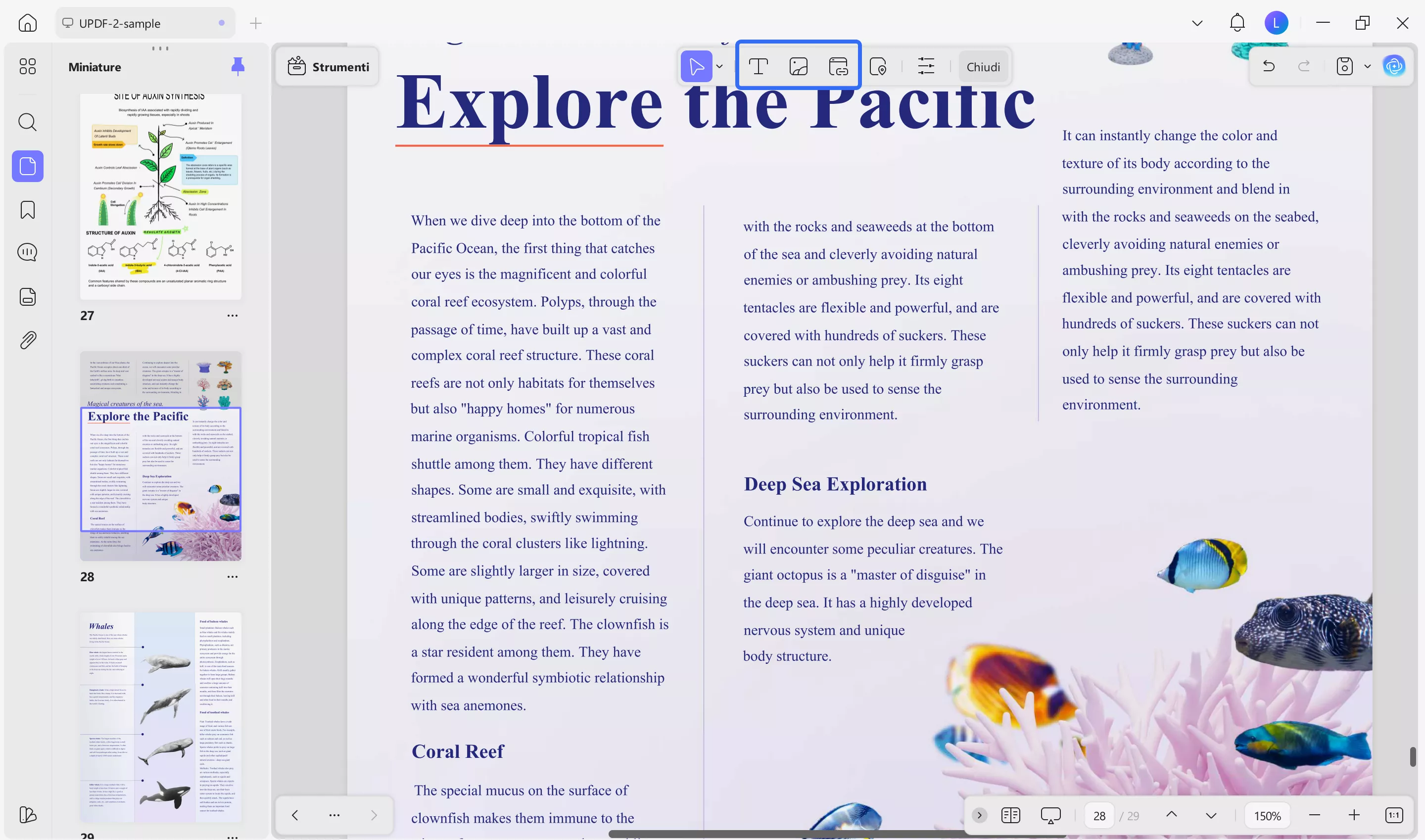Select the Link tool
The width and height of the screenshot is (1425, 840).
pyautogui.click(x=839, y=66)
